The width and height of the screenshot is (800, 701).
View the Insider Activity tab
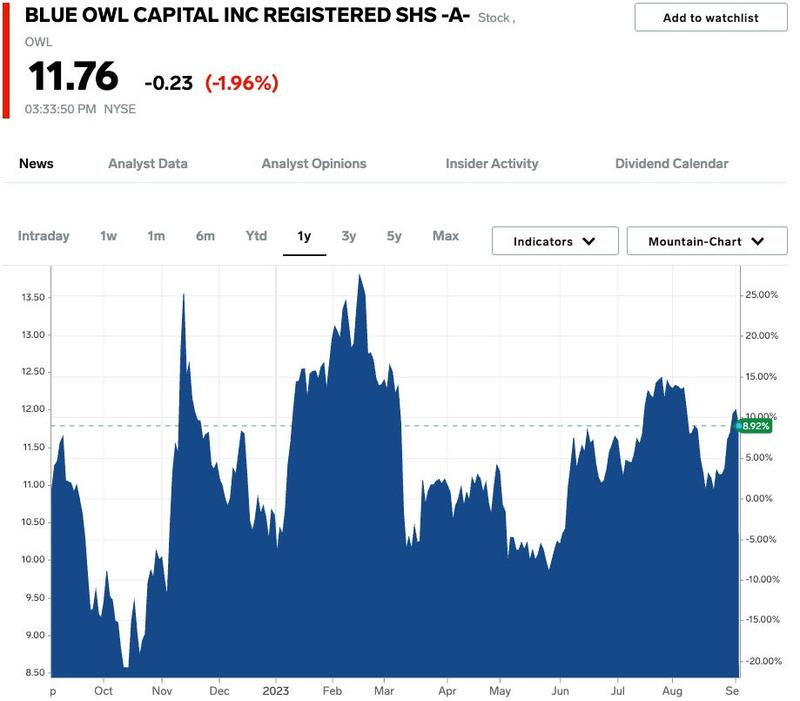point(492,164)
